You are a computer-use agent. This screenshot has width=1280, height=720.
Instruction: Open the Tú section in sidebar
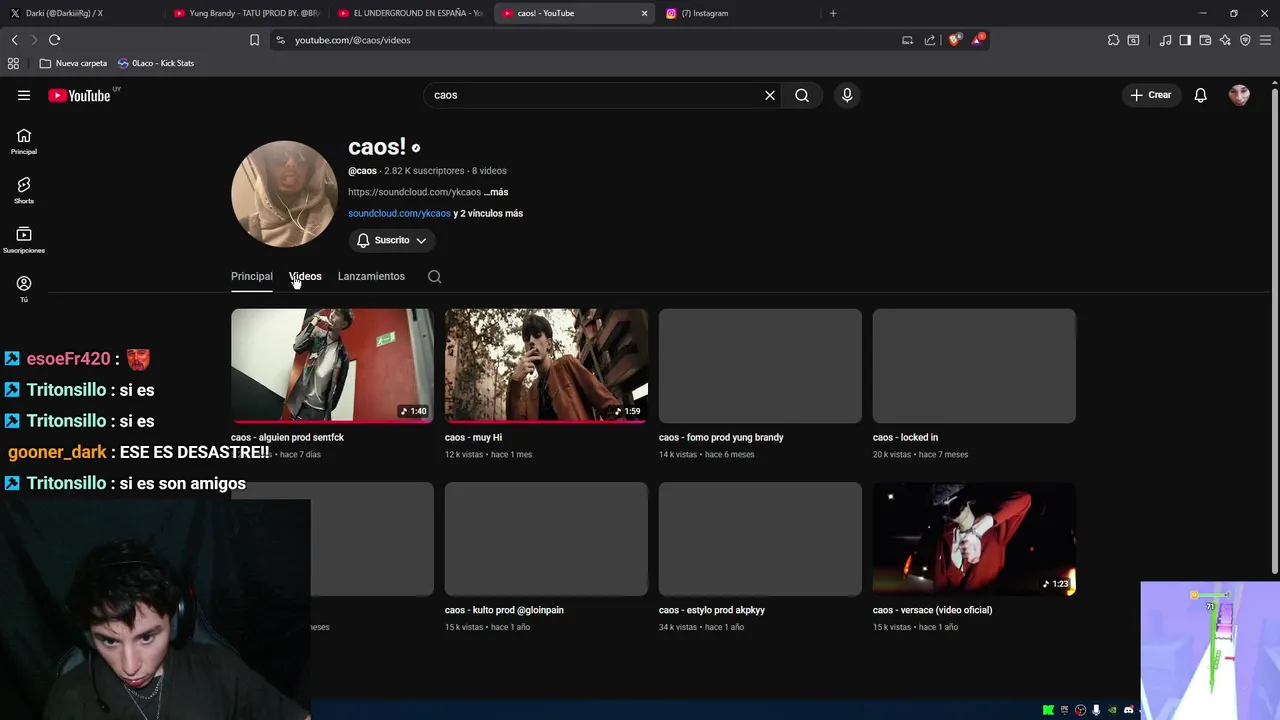24,289
